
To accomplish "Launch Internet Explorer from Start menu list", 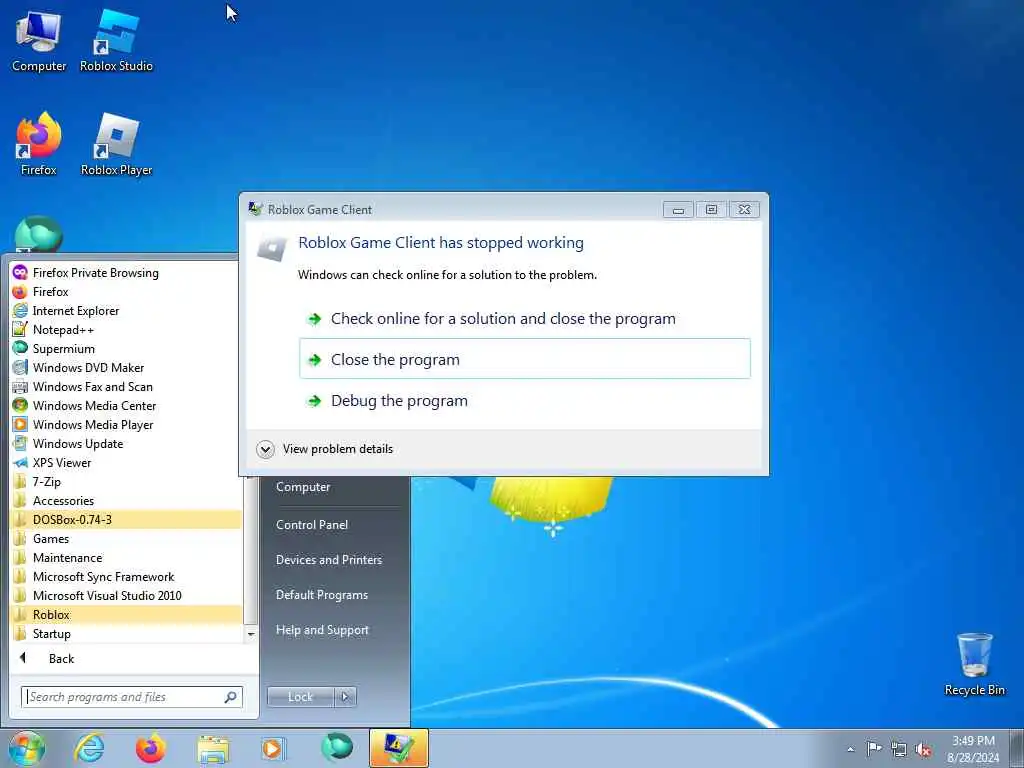I will [125, 310].
